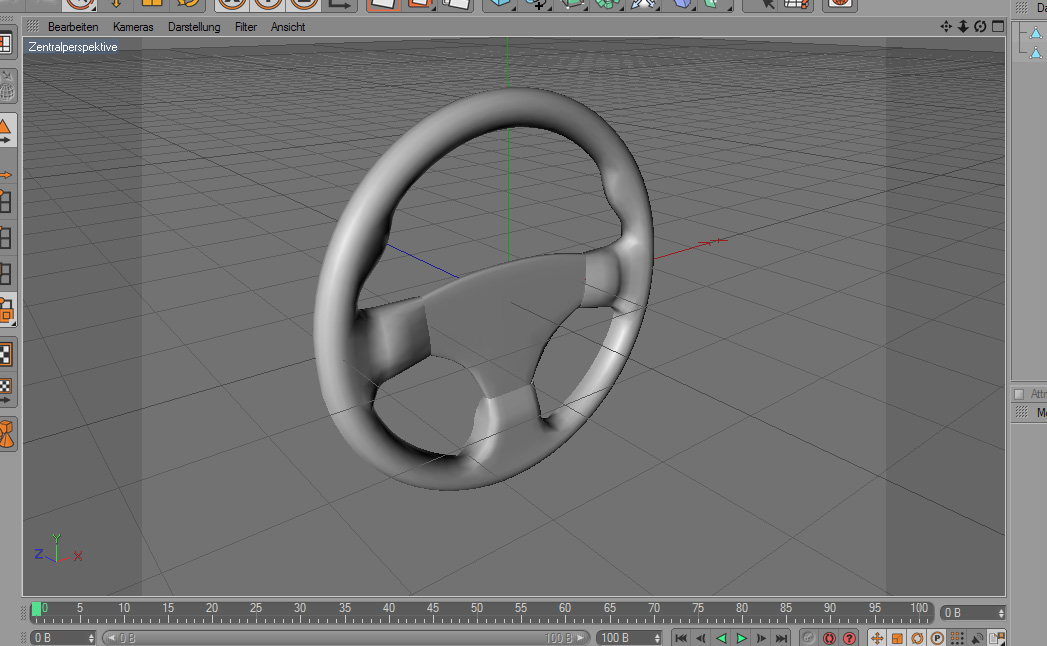Click right arrow of preview range bar

(x=580, y=638)
